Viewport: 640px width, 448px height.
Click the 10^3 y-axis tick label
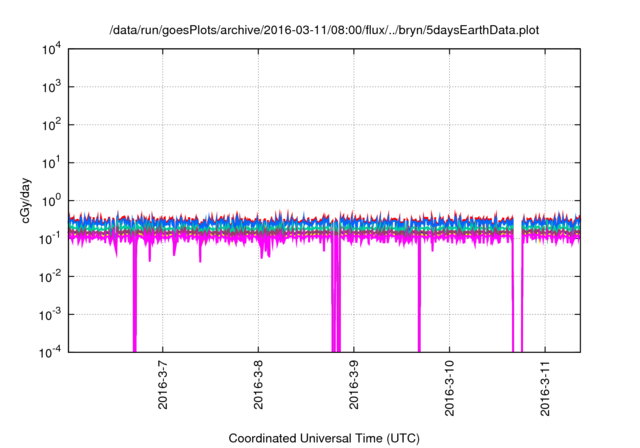point(51,87)
